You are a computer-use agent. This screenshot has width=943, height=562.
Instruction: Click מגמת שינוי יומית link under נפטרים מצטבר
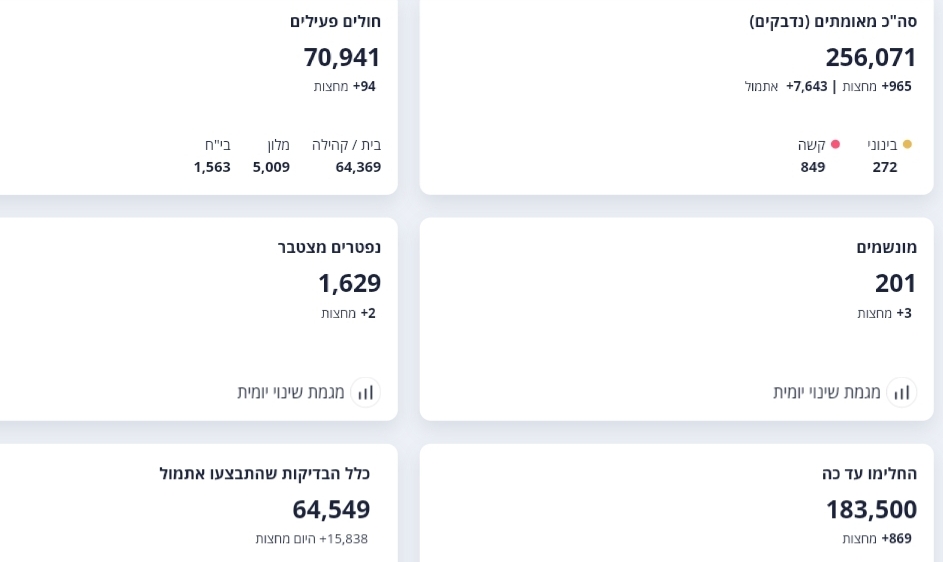[x=291, y=392]
